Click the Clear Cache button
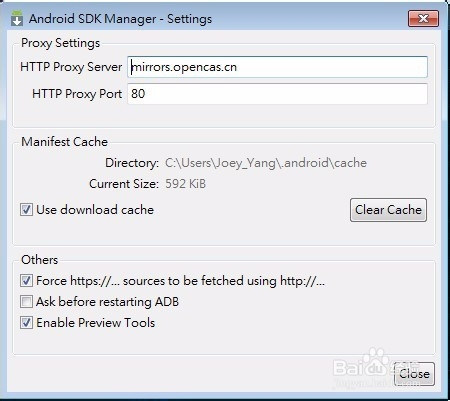 [388, 210]
